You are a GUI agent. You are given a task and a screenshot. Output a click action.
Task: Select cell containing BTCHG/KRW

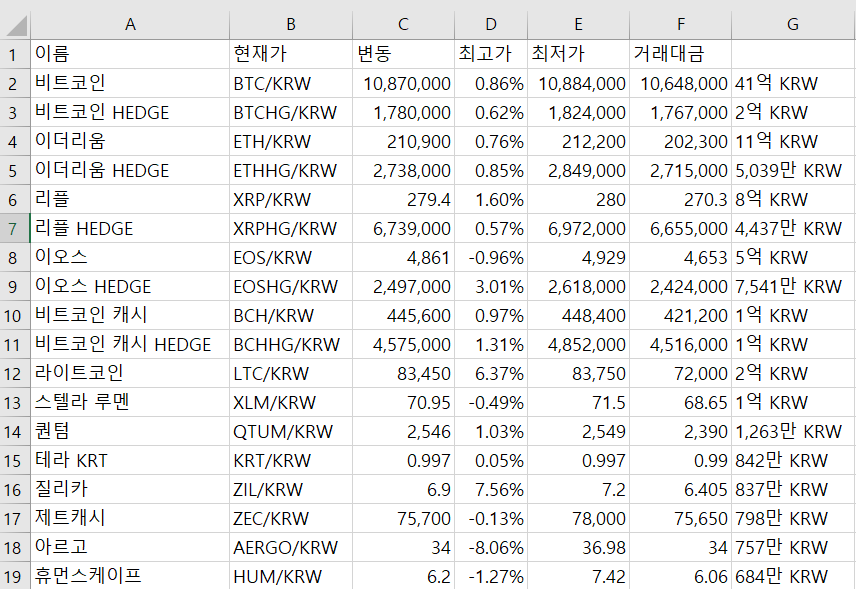coord(291,112)
